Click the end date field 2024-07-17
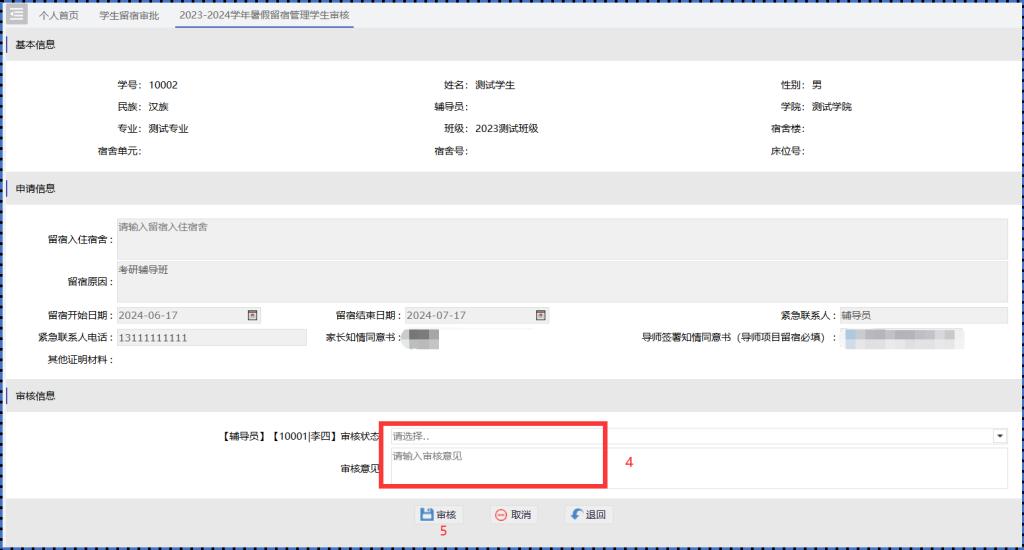This screenshot has width=1024, height=550. [x=468, y=315]
